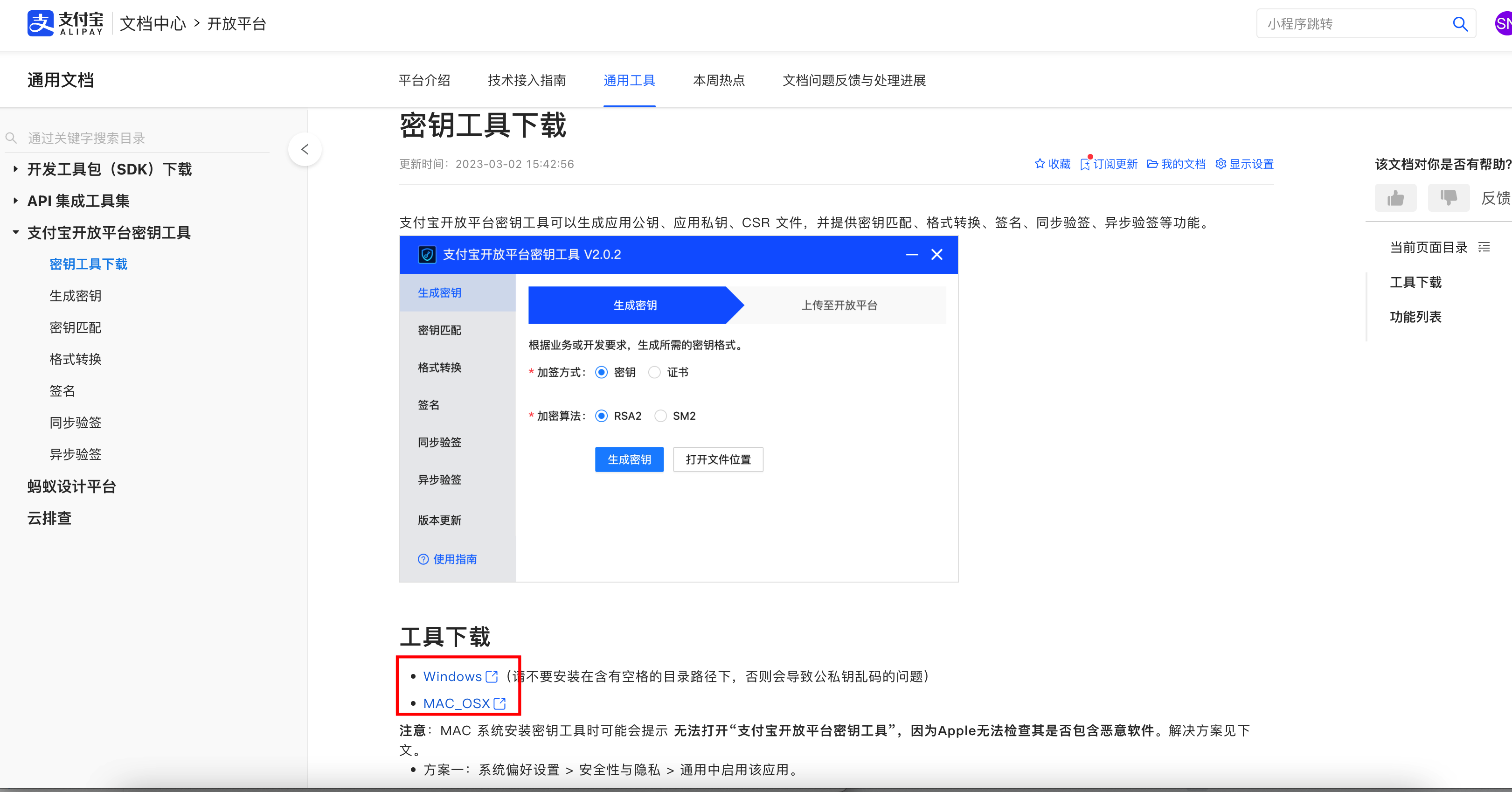The height and width of the screenshot is (792, 1512).
Task: Toggle the 当前页面目录 list icon
Action: [1484, 247]
